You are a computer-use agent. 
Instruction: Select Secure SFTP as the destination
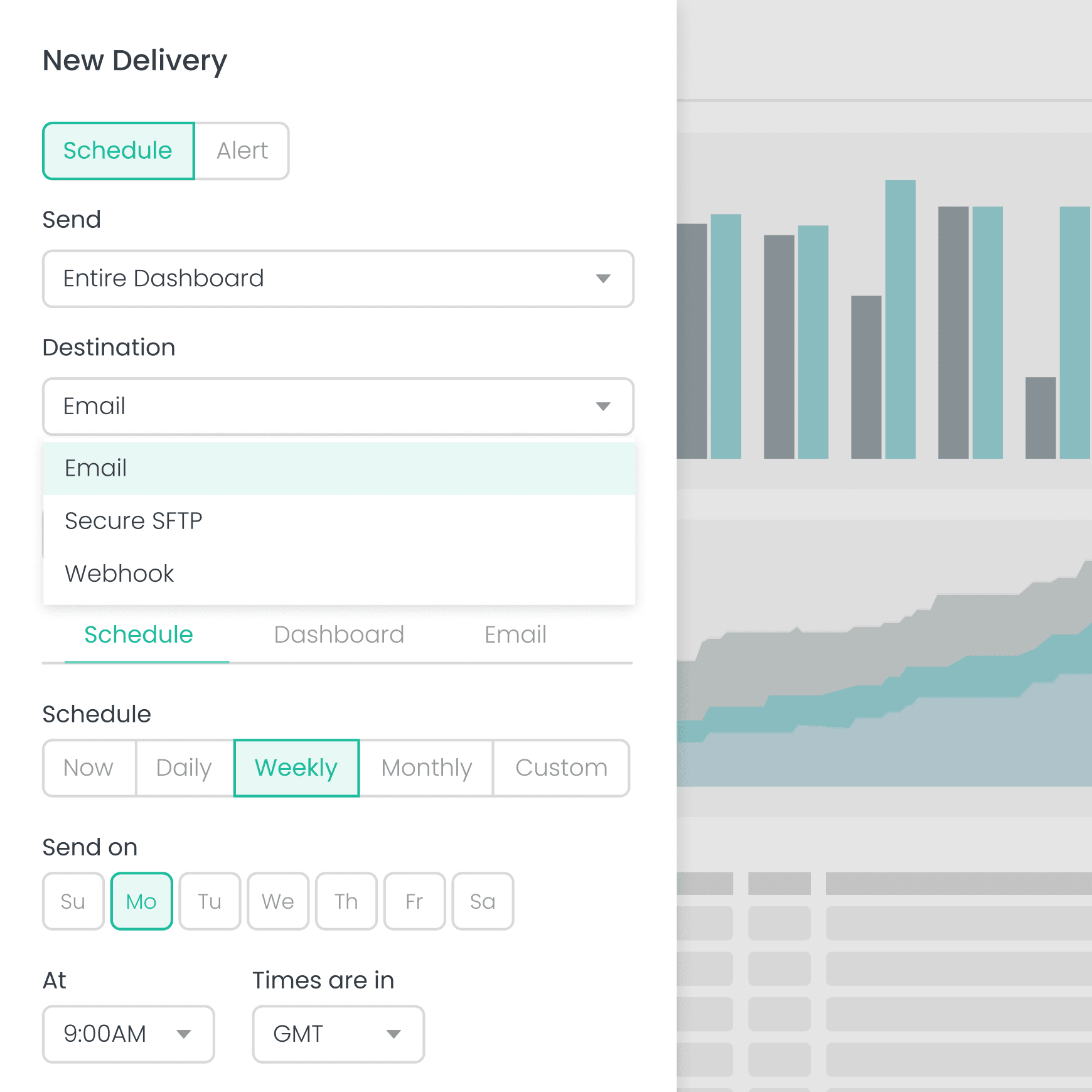(133, 520)
